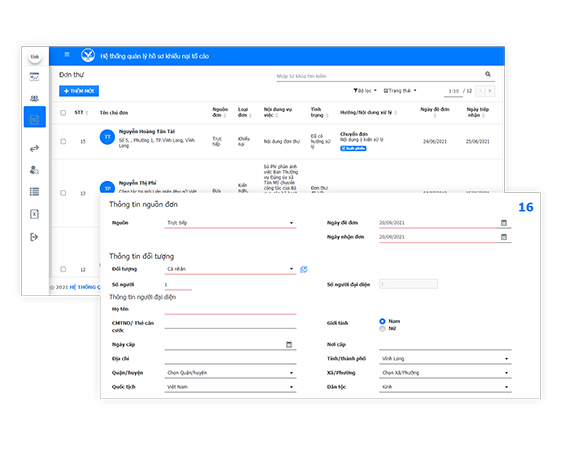
Task: Open the Trạng thái menu
Action: point(400,91)
